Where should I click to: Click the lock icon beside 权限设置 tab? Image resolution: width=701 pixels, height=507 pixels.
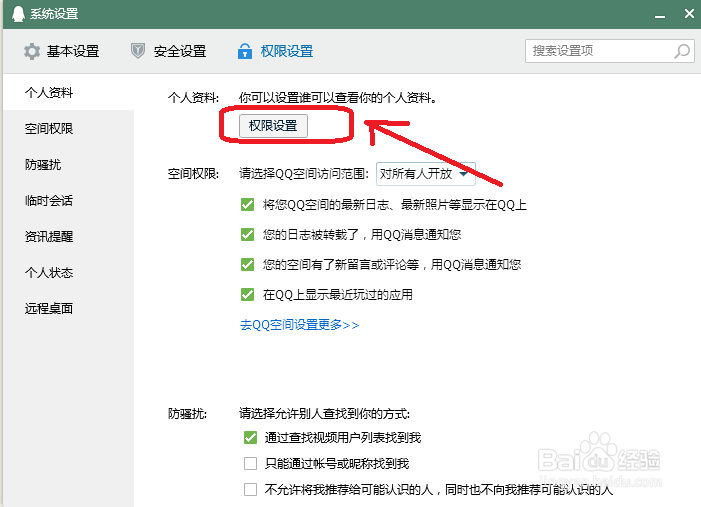click(245, 51)
